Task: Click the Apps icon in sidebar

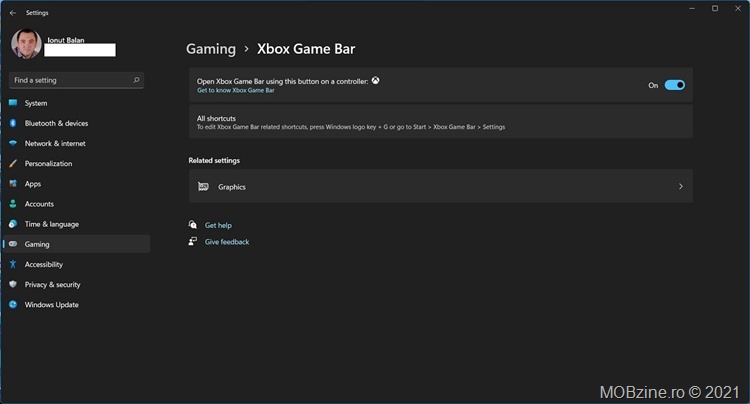Action: (x=13, y=184)
